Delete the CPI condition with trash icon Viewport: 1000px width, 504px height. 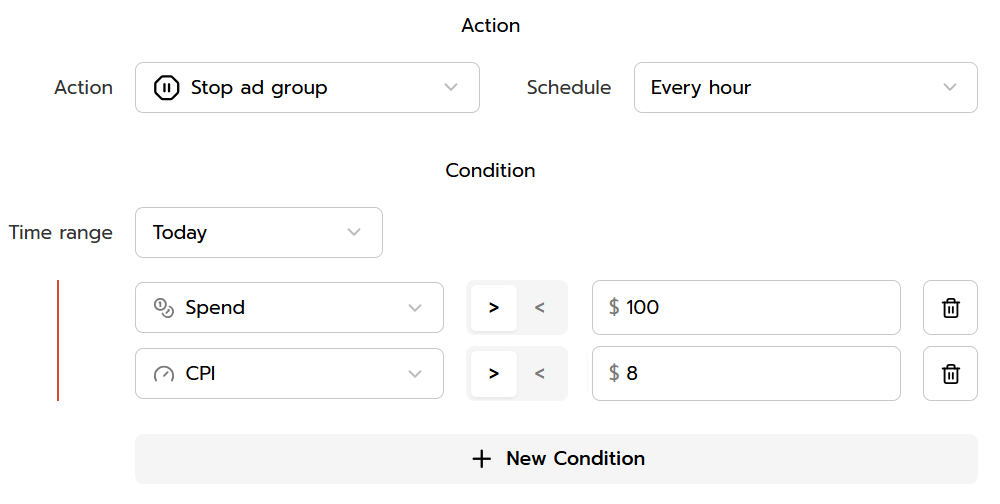point(950,374)
